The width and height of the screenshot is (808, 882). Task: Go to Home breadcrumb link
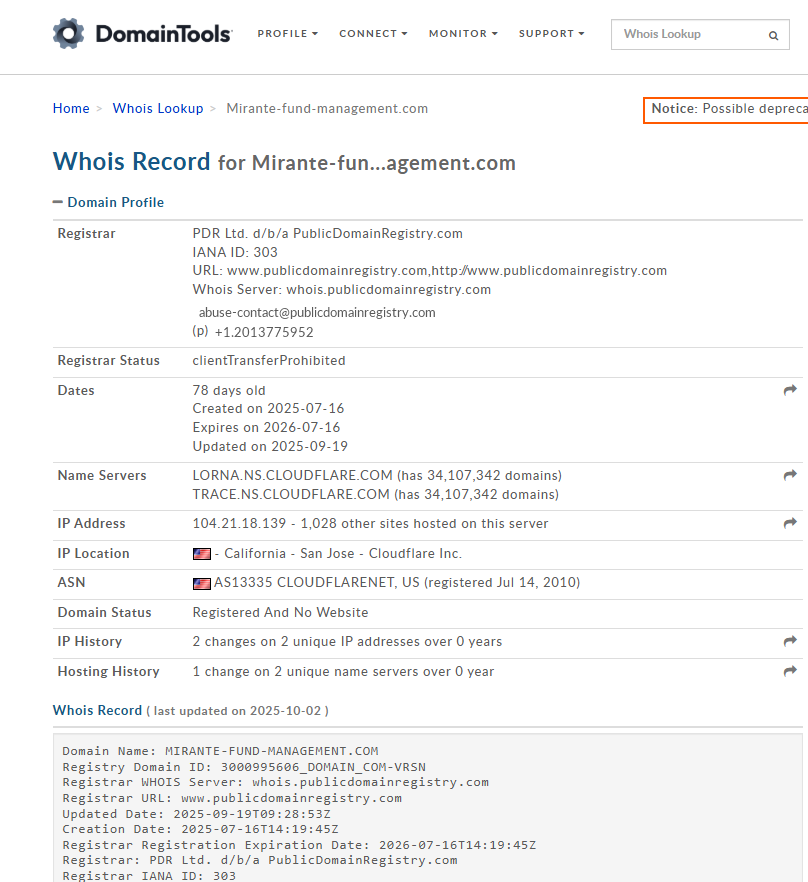(71, 109)
